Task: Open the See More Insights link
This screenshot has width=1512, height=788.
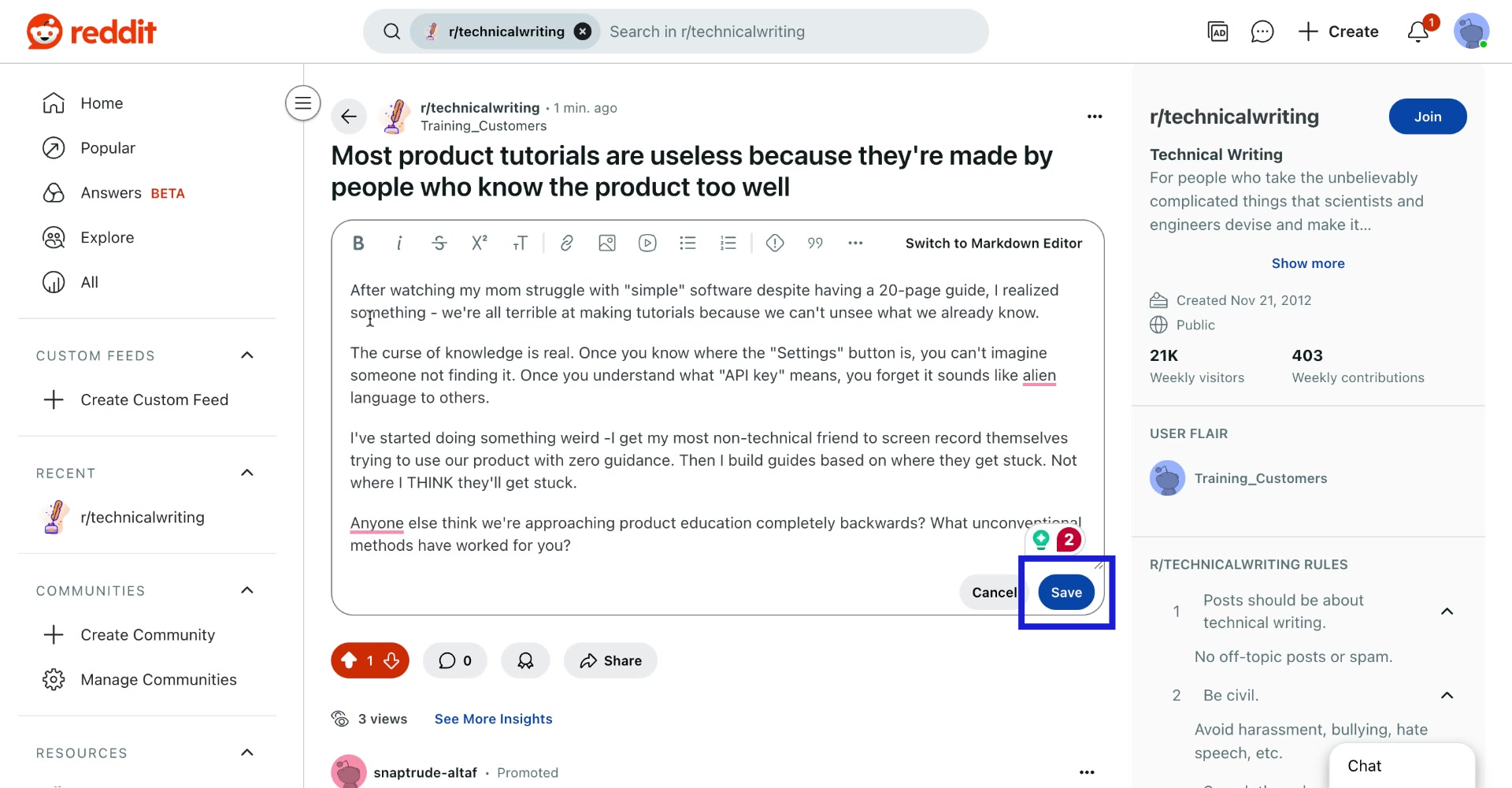Action: coord(493,719)
